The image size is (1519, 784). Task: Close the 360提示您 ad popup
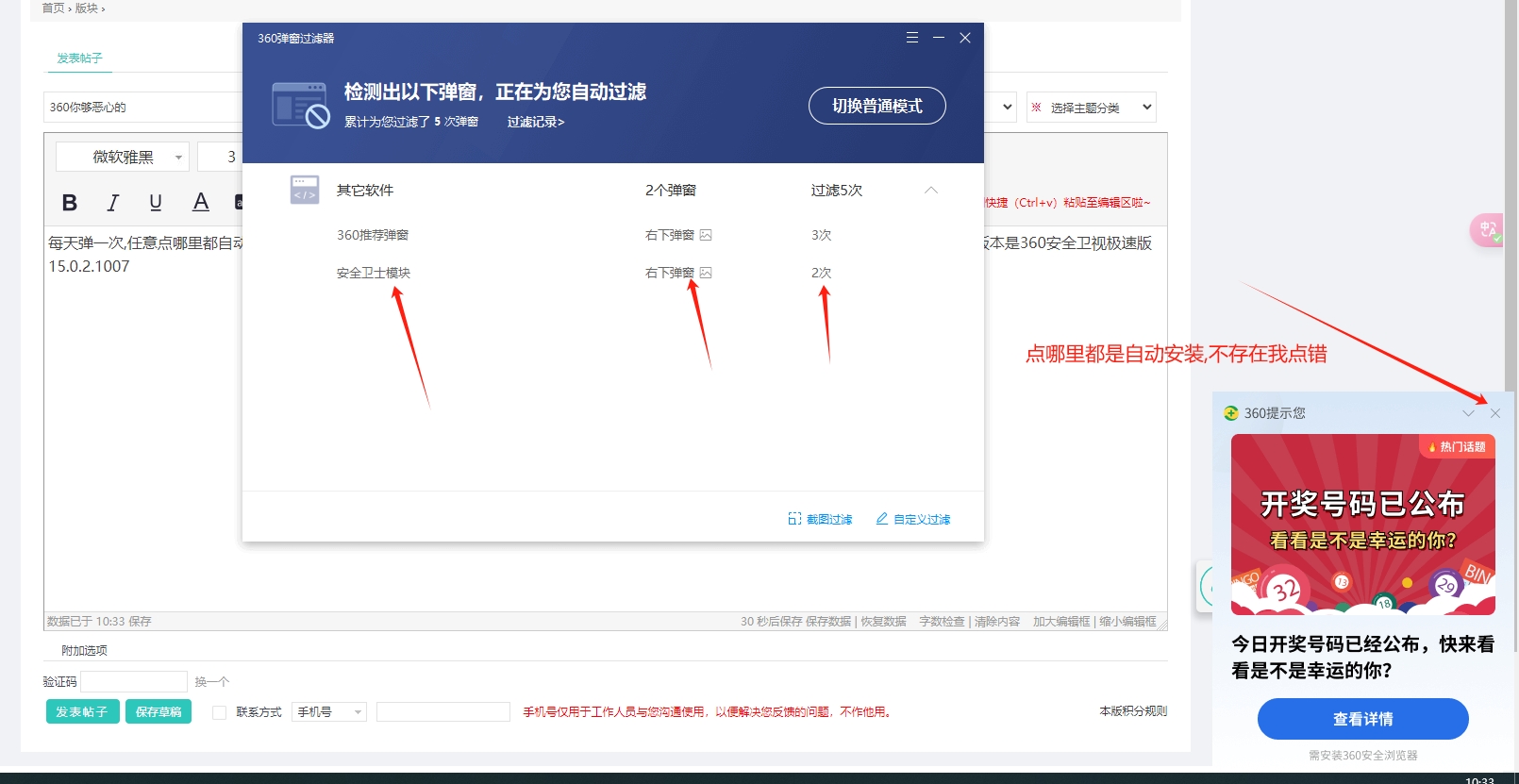click(x=1495, y=413)
